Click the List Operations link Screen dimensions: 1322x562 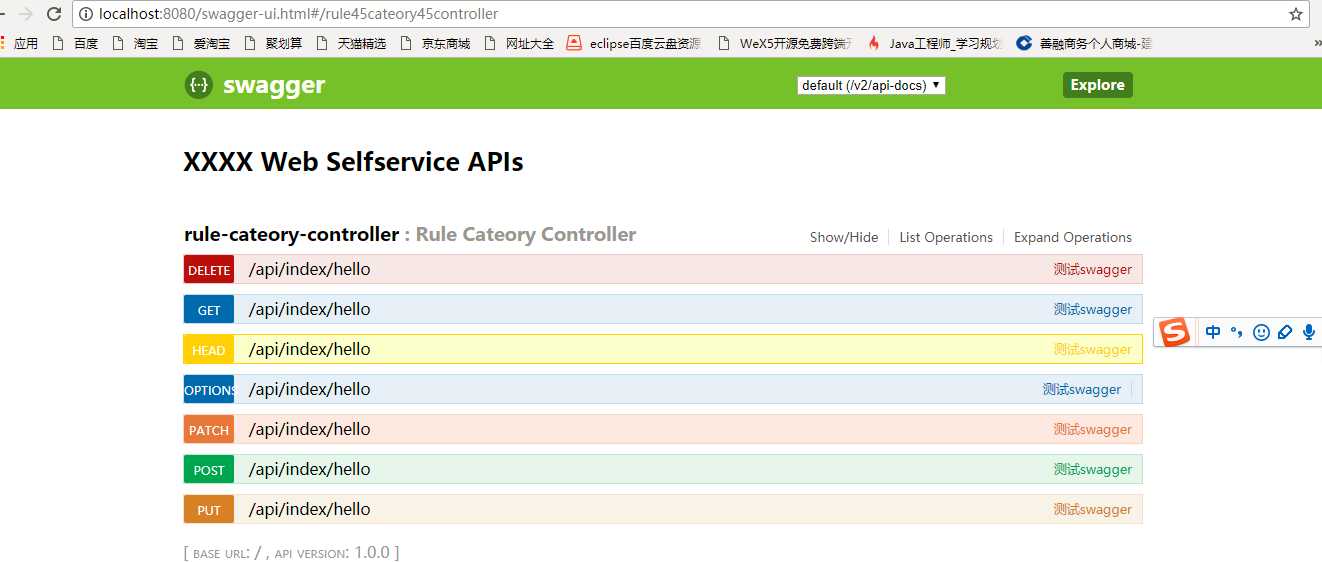click(x=946, y=237)
